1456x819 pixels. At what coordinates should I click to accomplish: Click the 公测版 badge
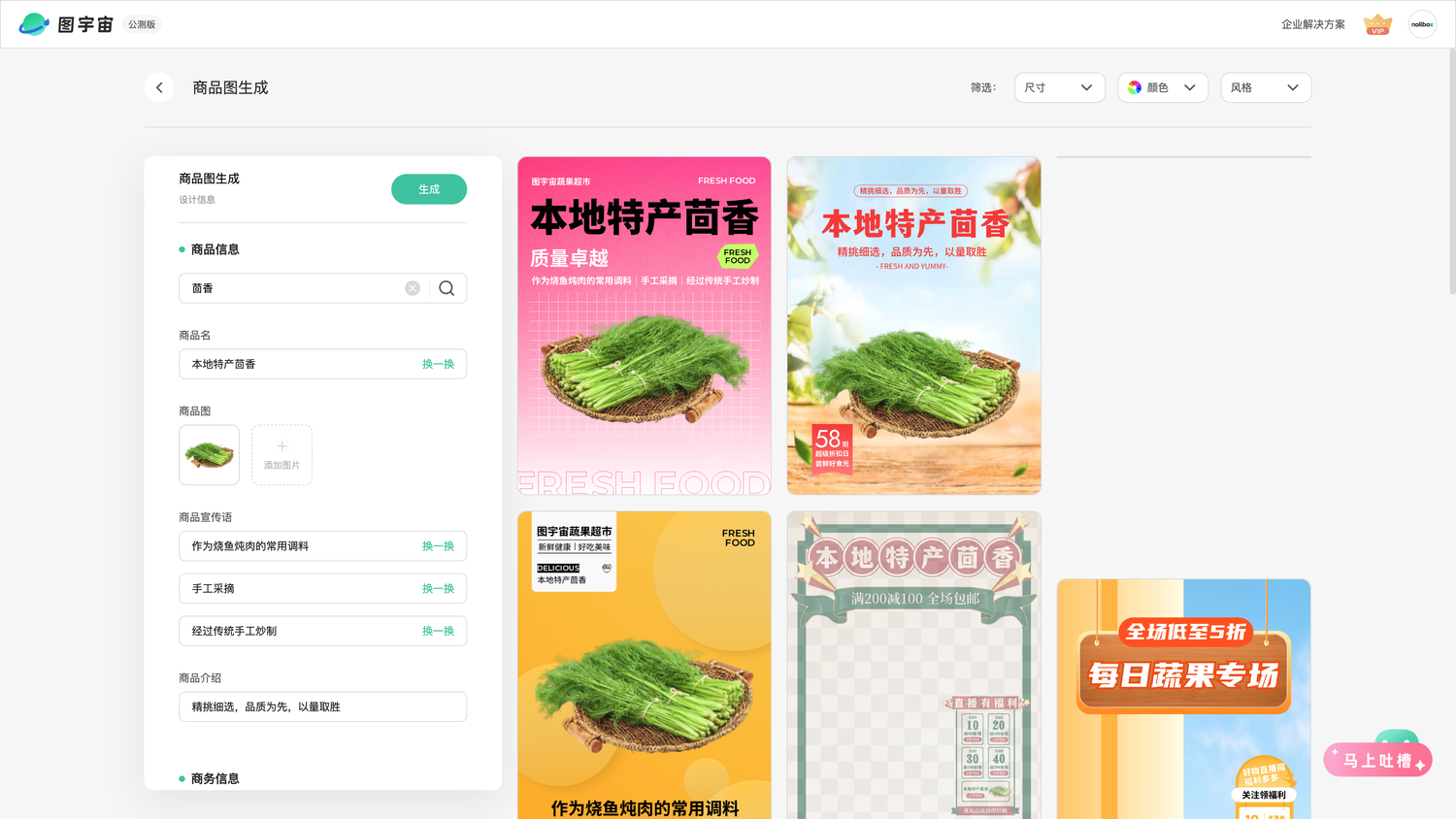142,24
